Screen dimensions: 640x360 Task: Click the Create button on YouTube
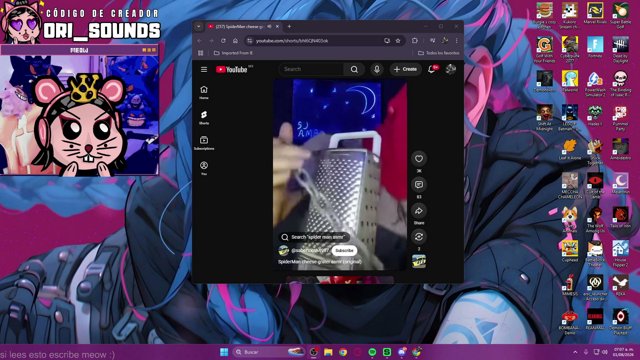pyautogui.click(x=405, y=69)
